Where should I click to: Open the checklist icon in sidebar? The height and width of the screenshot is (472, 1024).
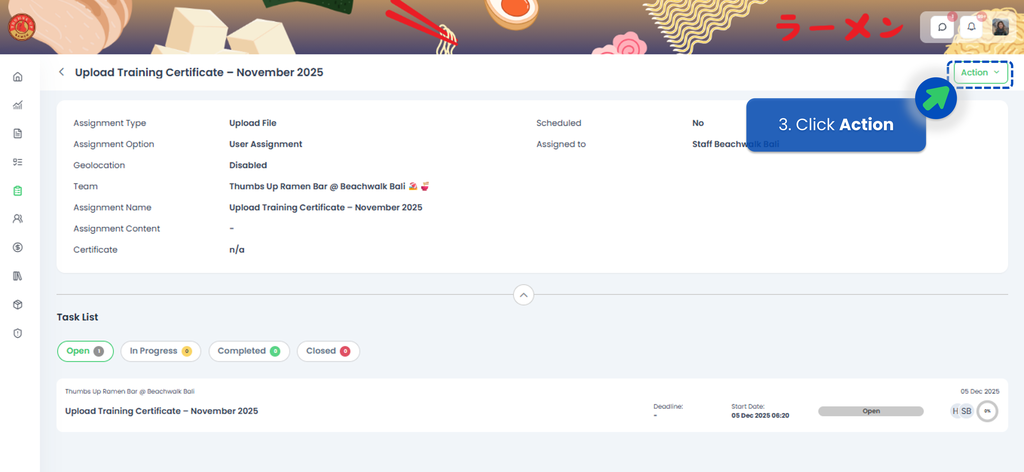(x=17, y=162)
